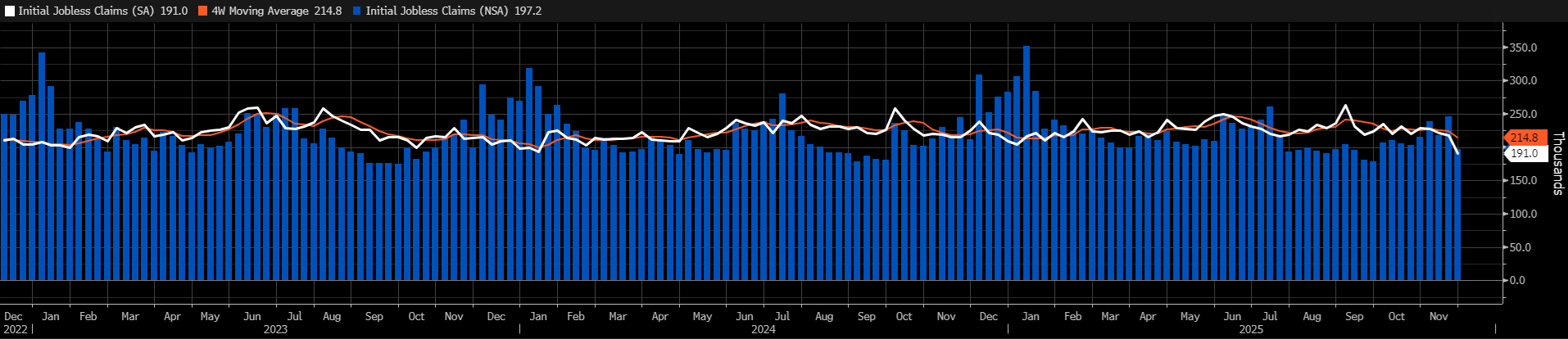Click the 2022 year label on time axis
This screenshot has width=1568, height=339.
point(16,329)
